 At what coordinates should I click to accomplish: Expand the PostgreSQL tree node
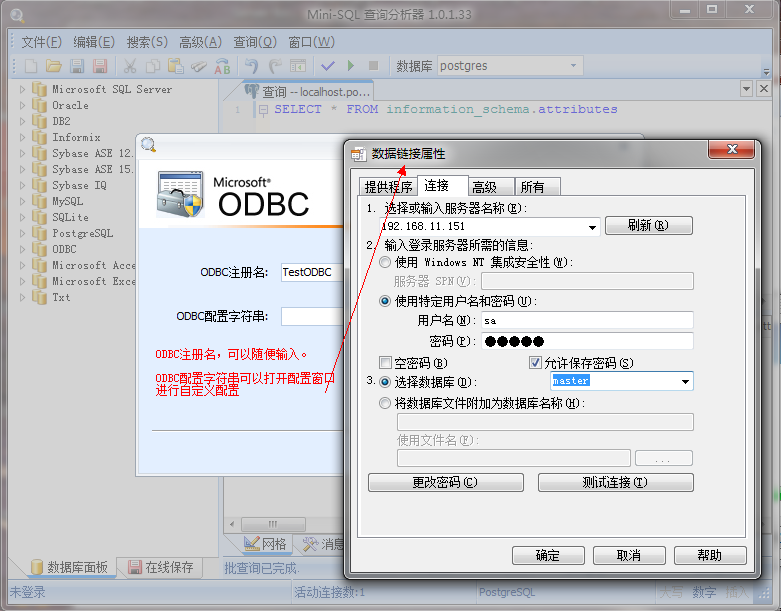[22, 233]
